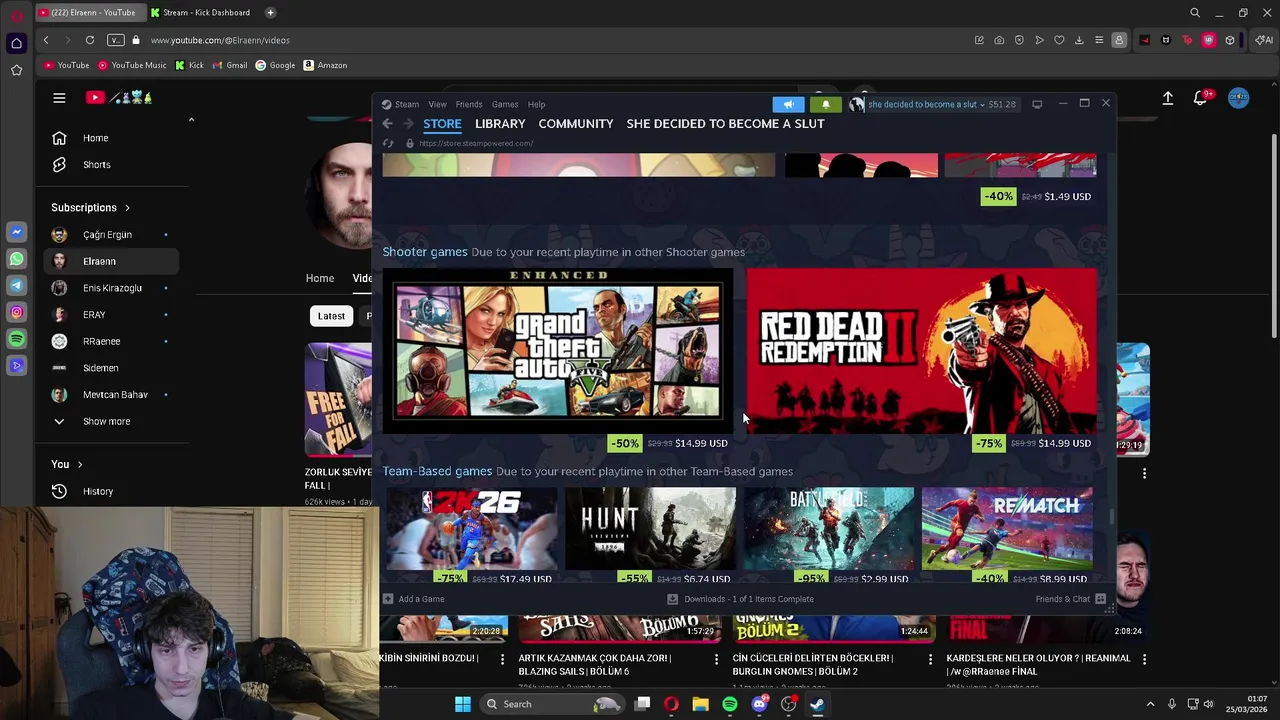Open the View menu in Steam

coord(437,104)
